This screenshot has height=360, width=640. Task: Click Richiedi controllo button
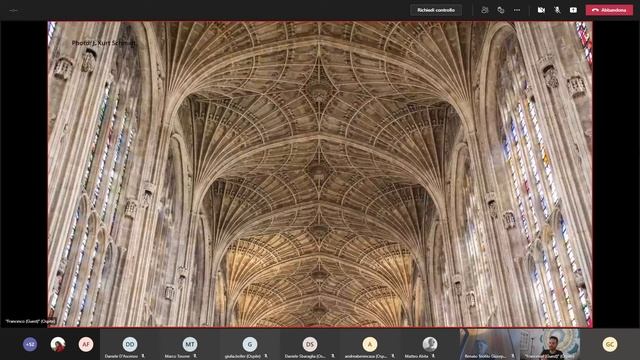tap(436, 10)
